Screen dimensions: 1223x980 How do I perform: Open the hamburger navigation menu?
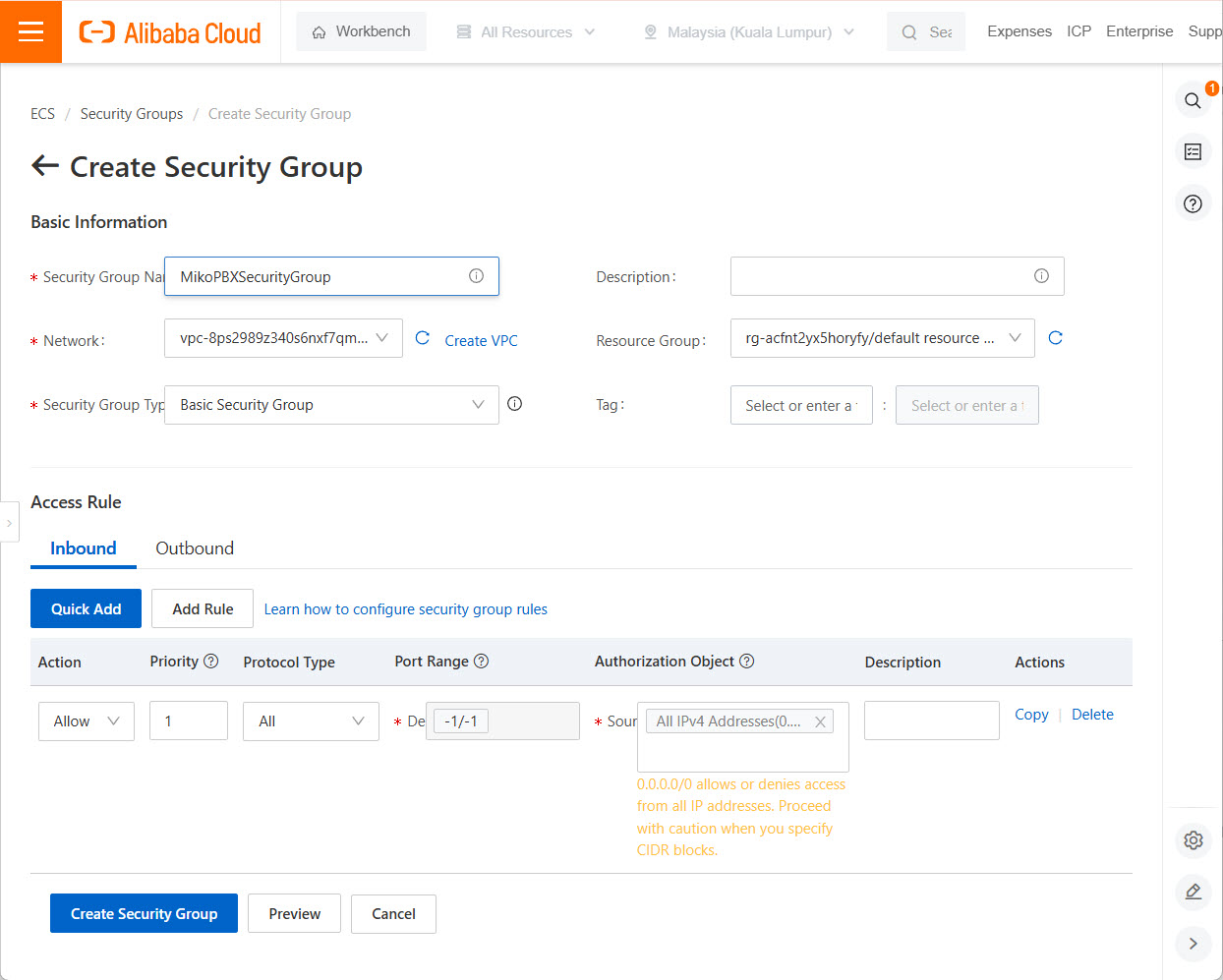point(30,31)
